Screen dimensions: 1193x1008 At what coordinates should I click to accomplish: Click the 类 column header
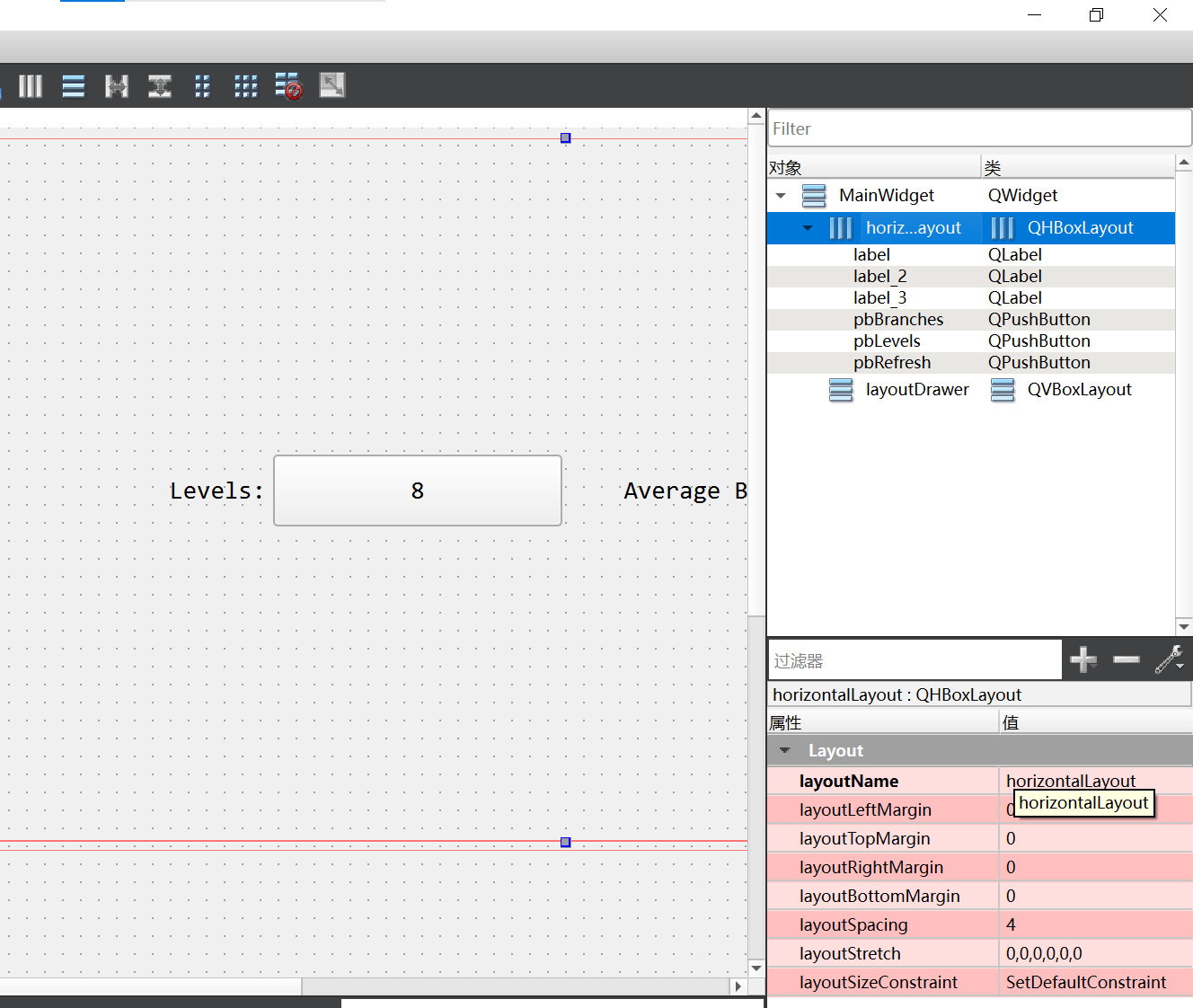(x=1078, y=167)
